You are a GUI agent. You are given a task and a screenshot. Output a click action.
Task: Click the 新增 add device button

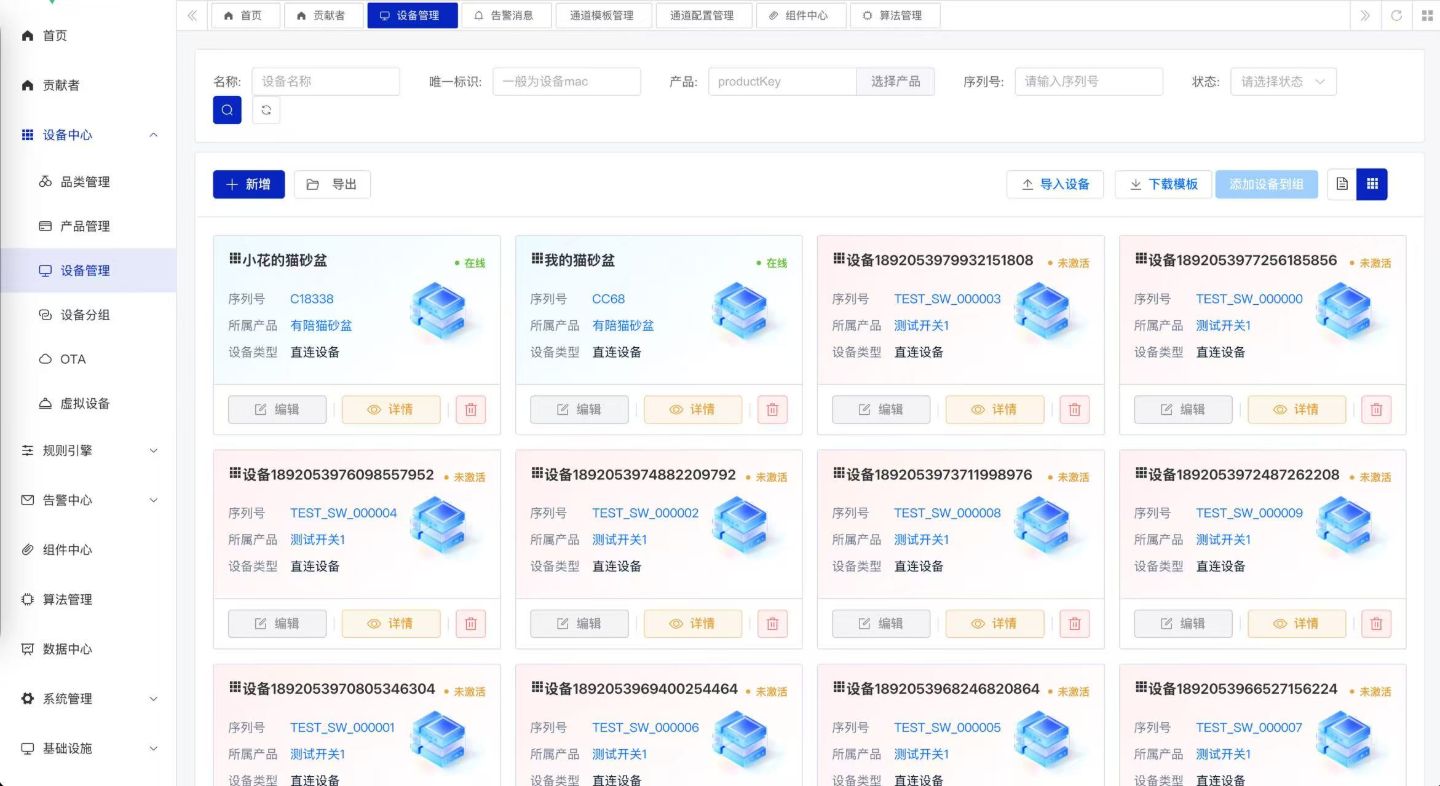click(248, 184)
